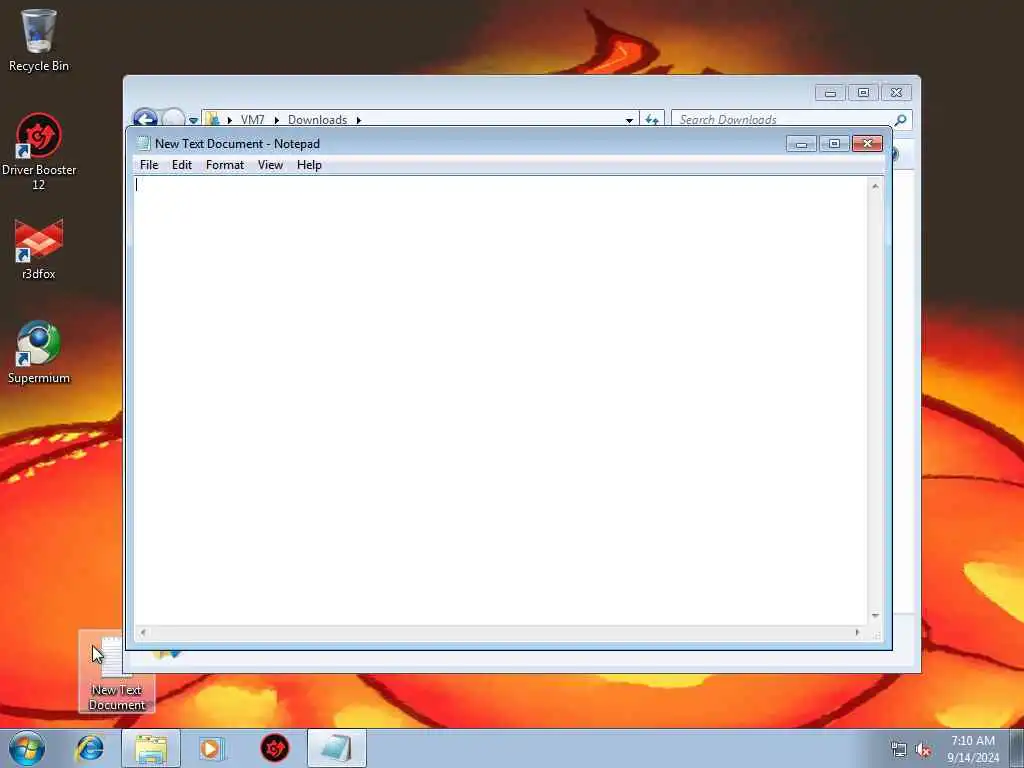Open the address bar history dropdown in Explorer
Screen dimensions: 1024x768
click(629, 120)
